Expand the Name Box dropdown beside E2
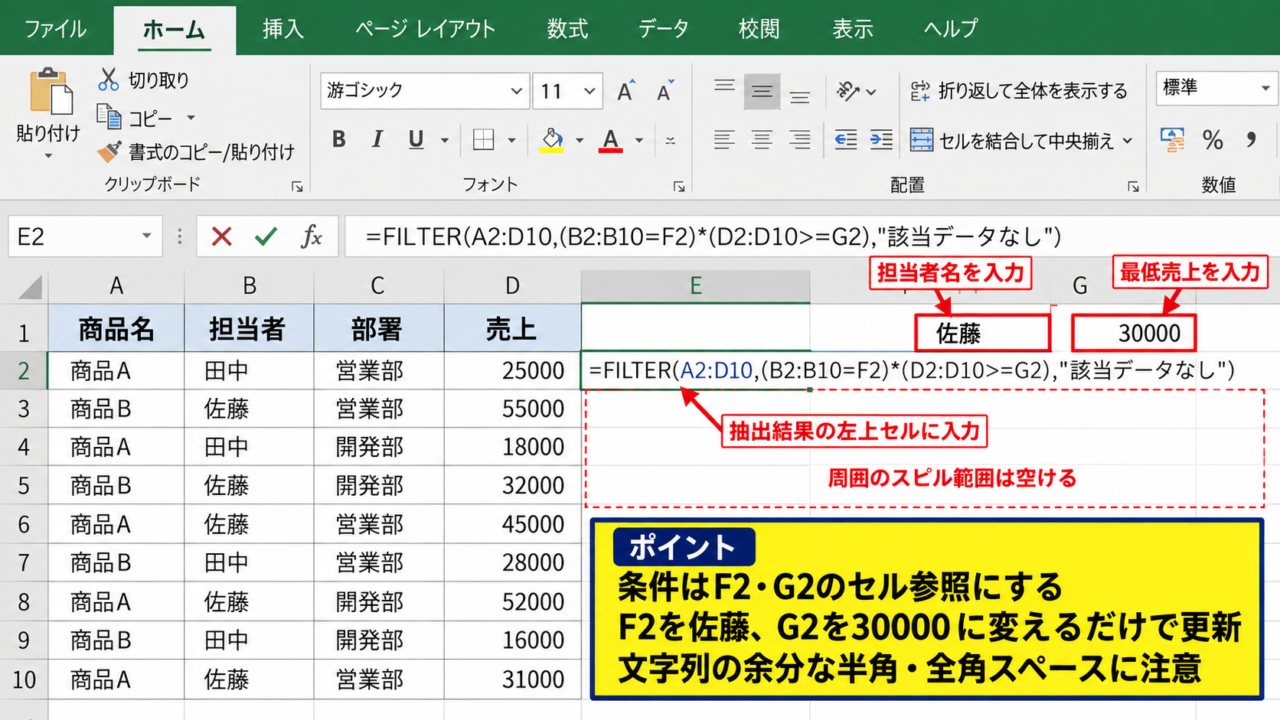Screen dimensions: 1280x720 tap(147, 237)
